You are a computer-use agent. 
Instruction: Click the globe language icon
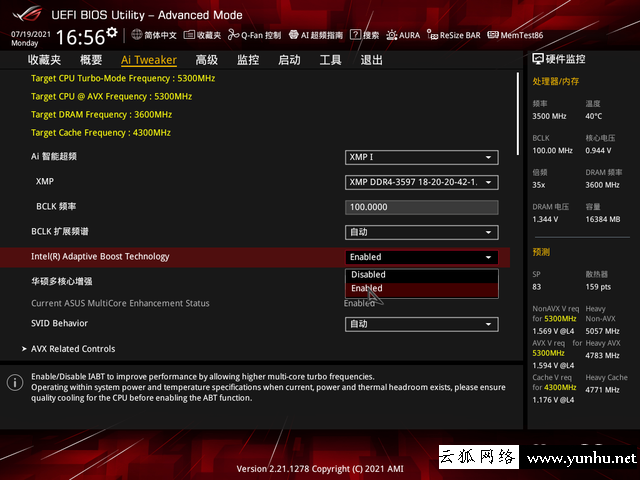[x=137, y=35]
